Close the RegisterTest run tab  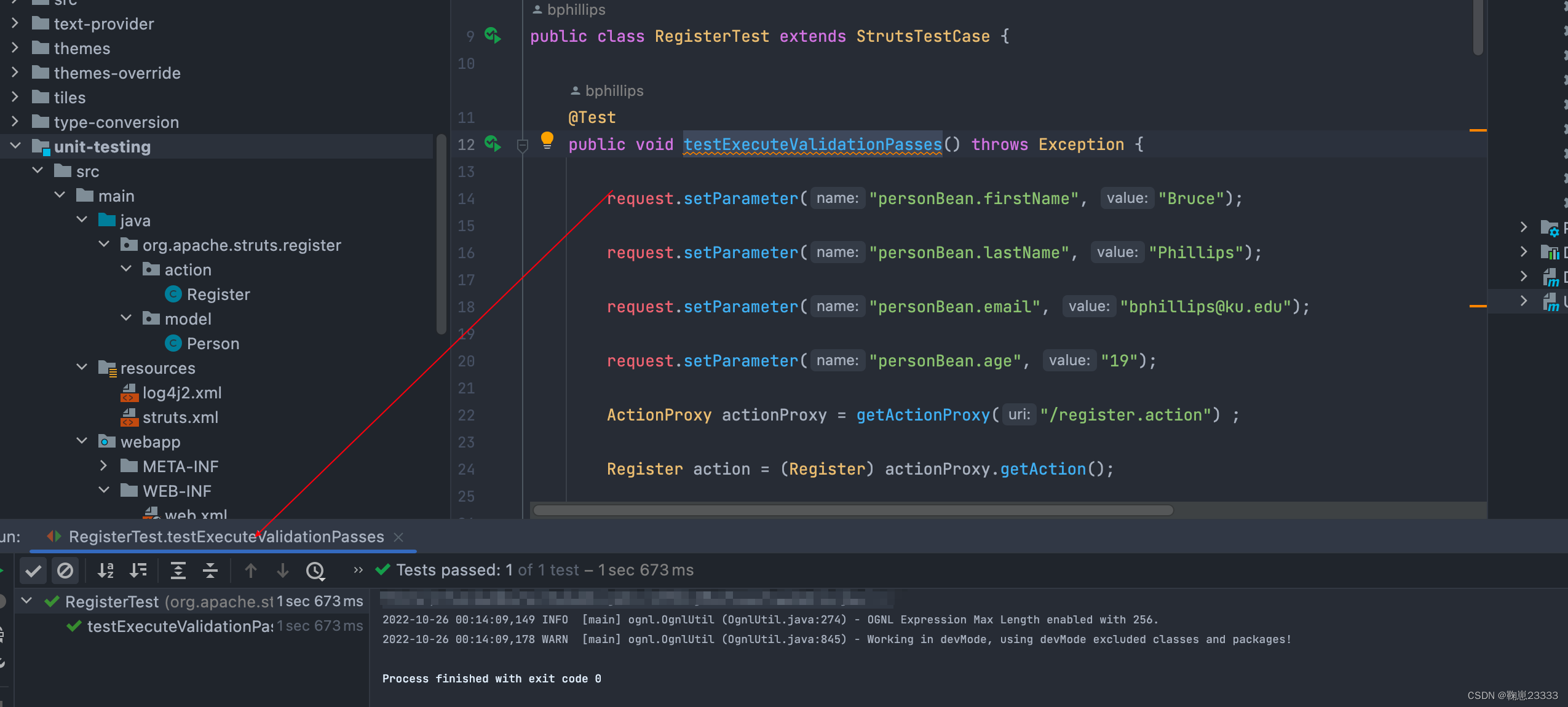(398, 537)
